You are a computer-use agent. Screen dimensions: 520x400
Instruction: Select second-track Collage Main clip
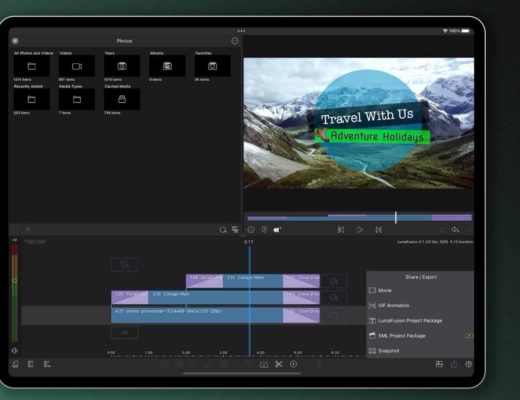pyautogui.click(x=215, y=297)
